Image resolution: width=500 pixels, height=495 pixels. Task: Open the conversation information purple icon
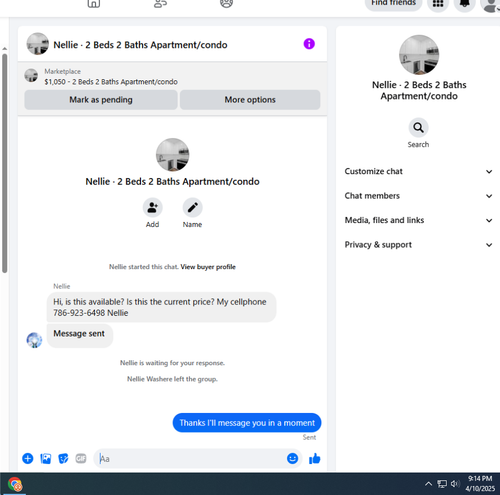[x=309, y=44]
